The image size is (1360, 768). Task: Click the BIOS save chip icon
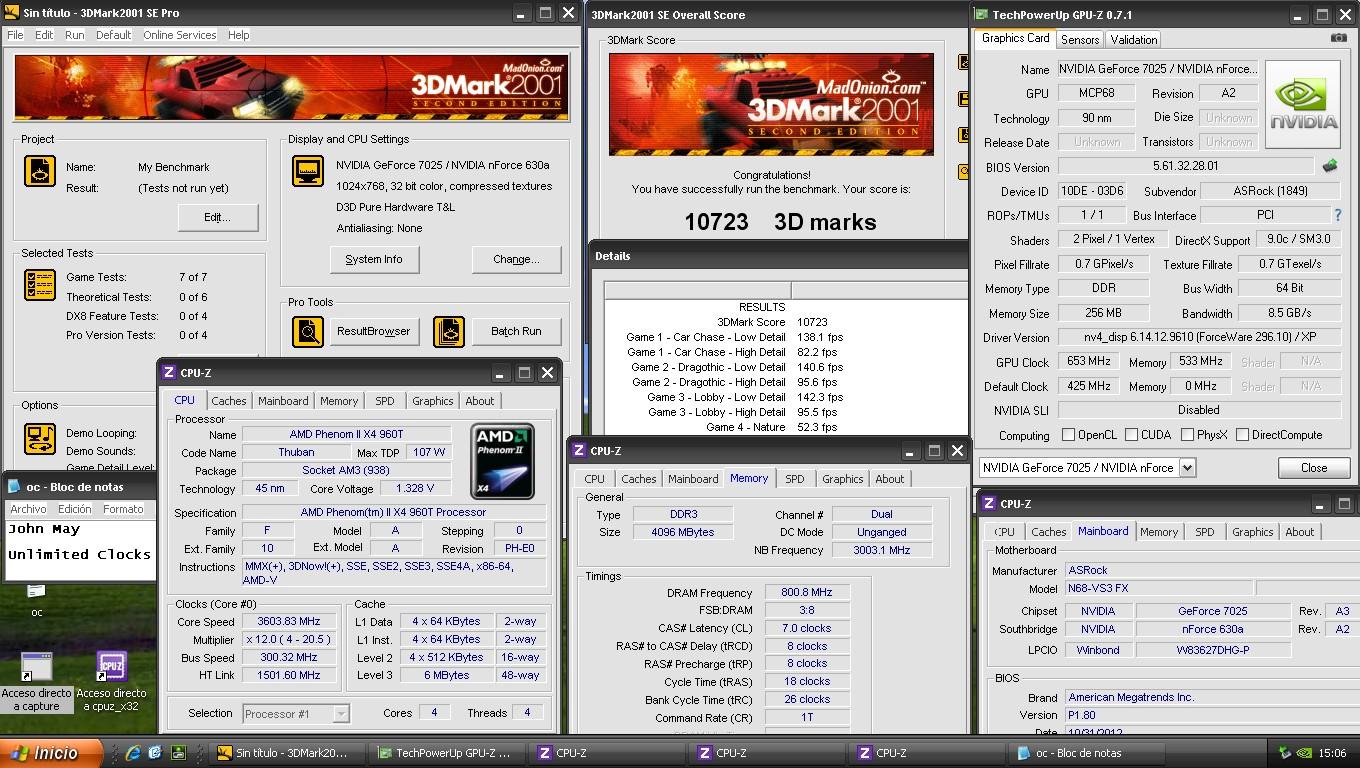[1329, 166]
